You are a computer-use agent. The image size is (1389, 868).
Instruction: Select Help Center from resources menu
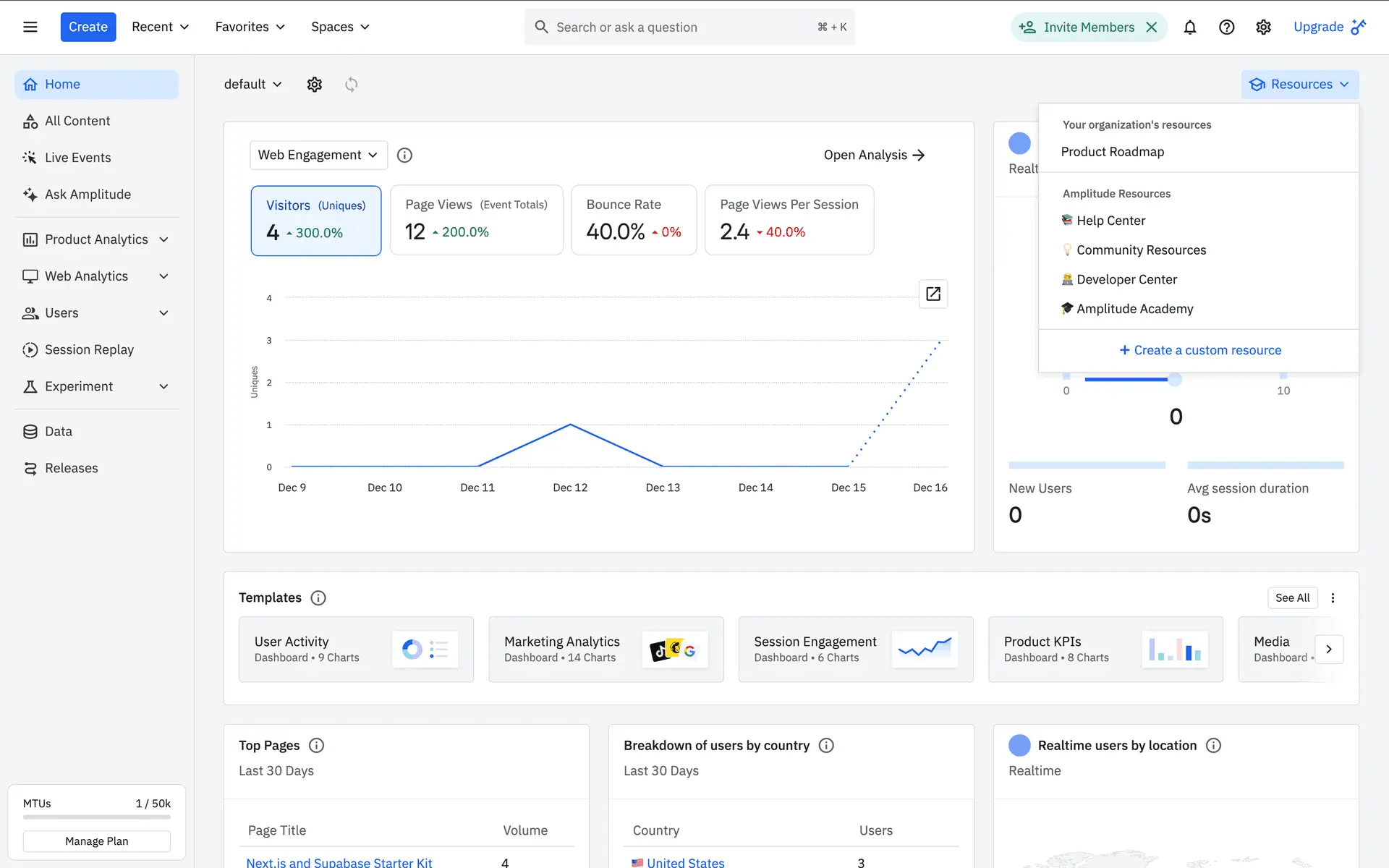[x=1110, y=221]
